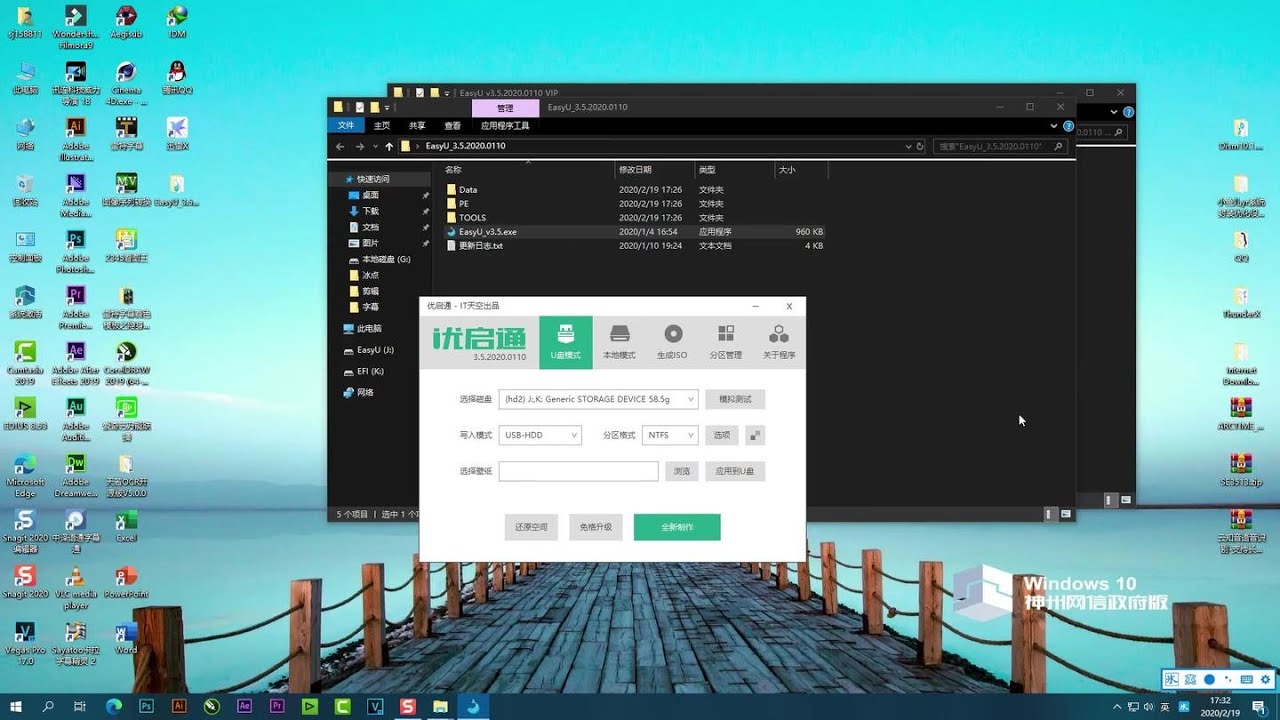1280x720 pixels.
Task: Open the 共享 ribbon tab
Action: click(417, 126)
